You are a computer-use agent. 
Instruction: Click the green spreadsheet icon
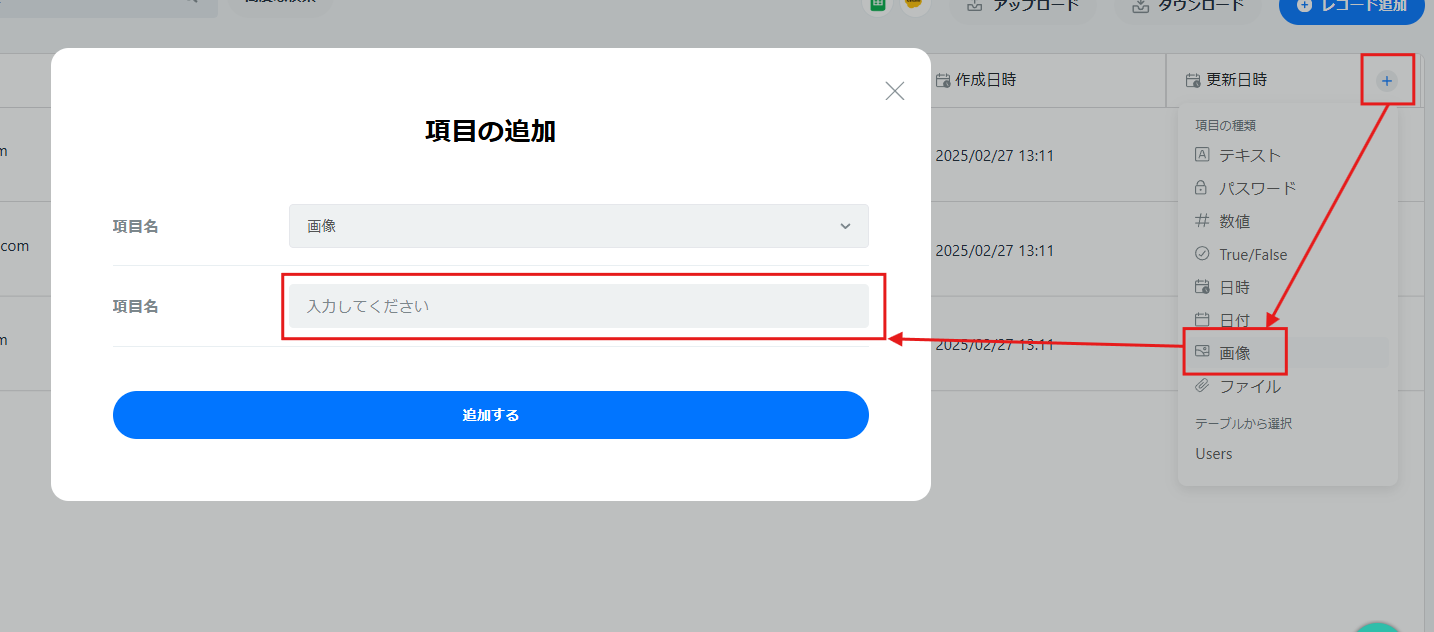click(878, 4)
